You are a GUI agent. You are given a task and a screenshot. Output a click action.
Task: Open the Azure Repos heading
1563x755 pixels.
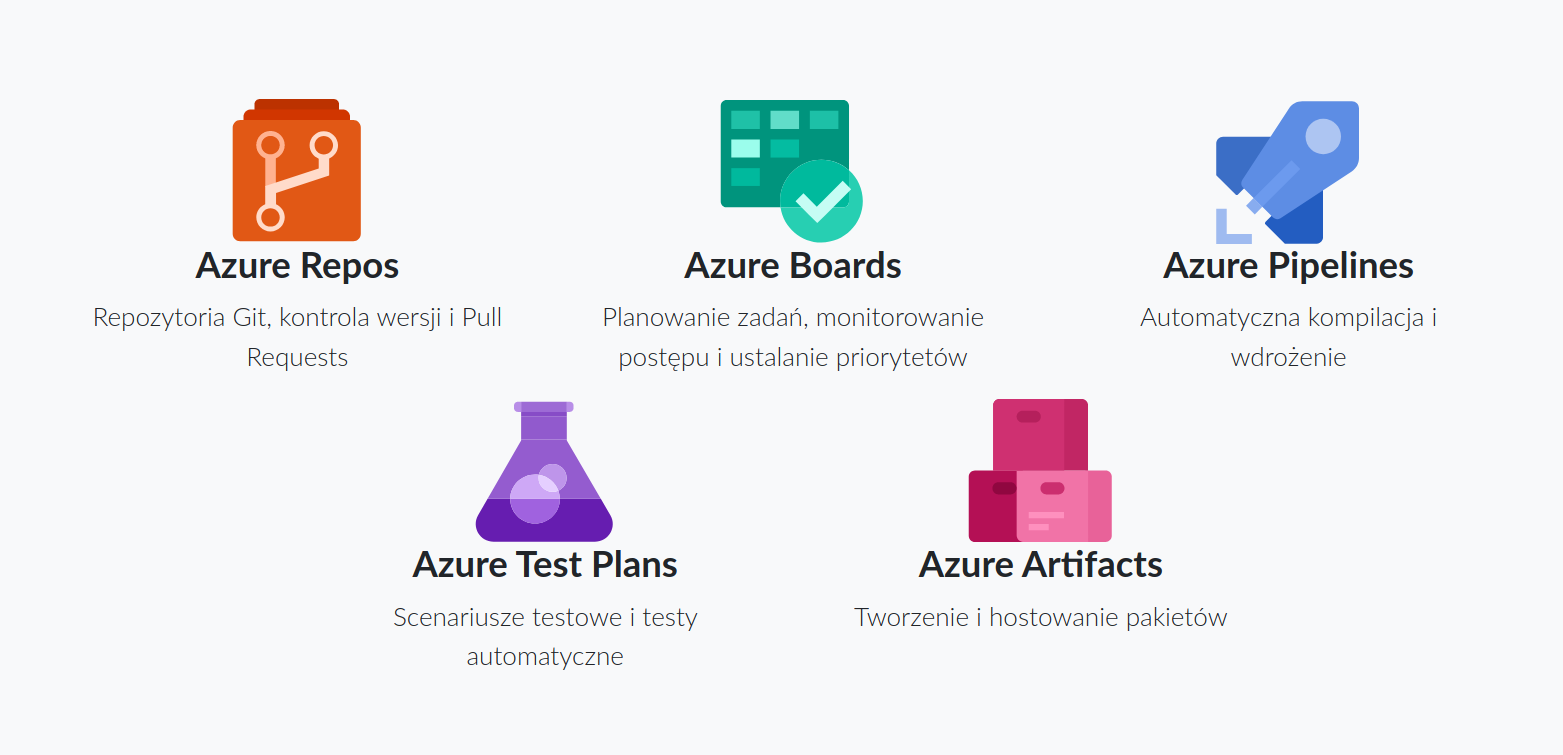(x=297, y=266)
